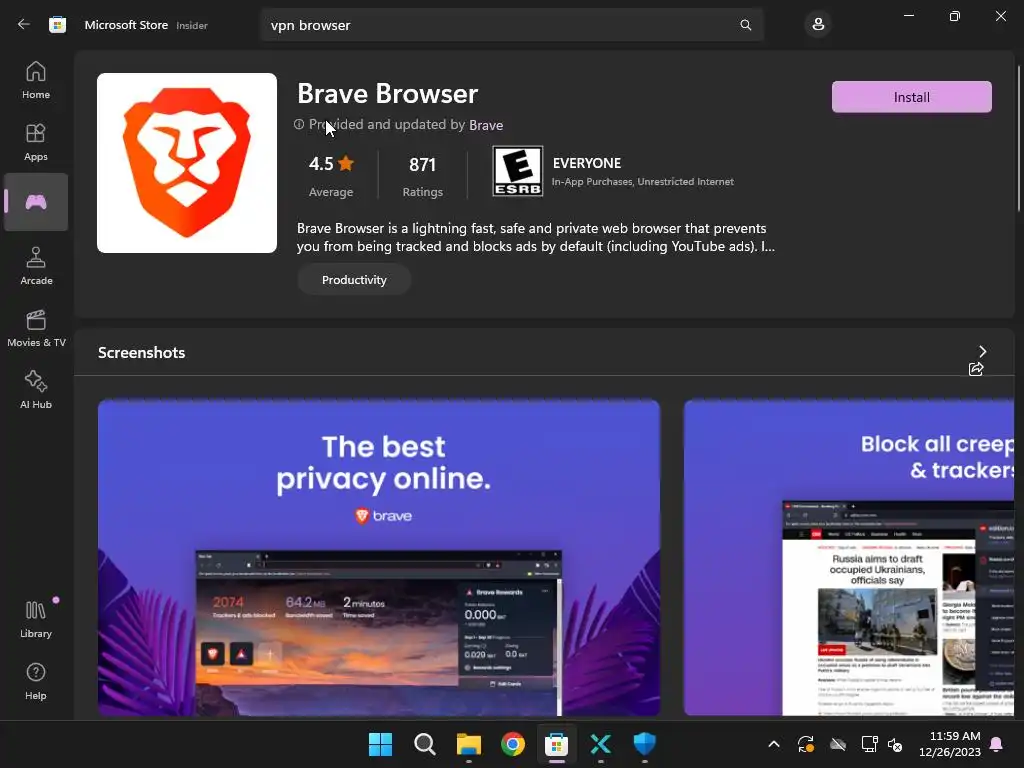Click the EVERYONE rating label

tap(587, 163)
